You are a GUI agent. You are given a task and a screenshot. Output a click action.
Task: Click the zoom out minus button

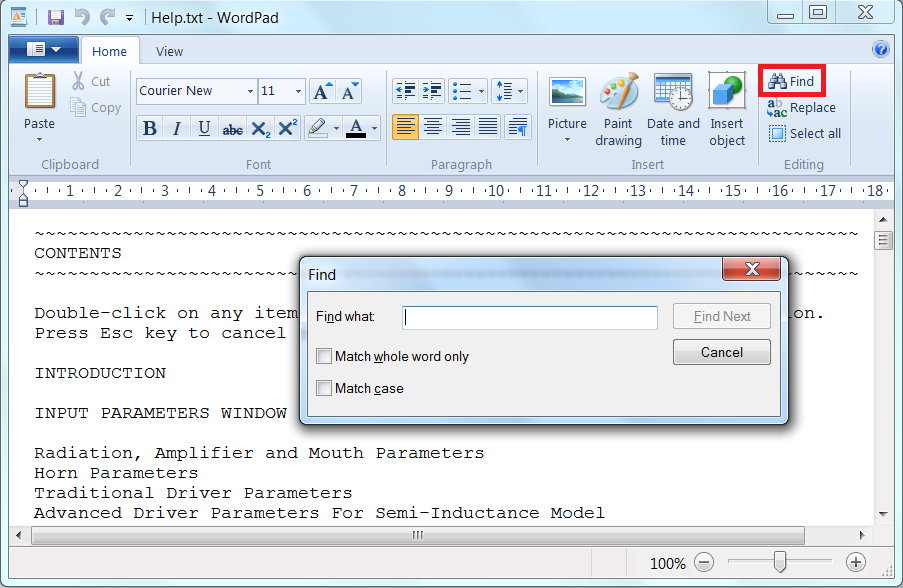[704, 562]
